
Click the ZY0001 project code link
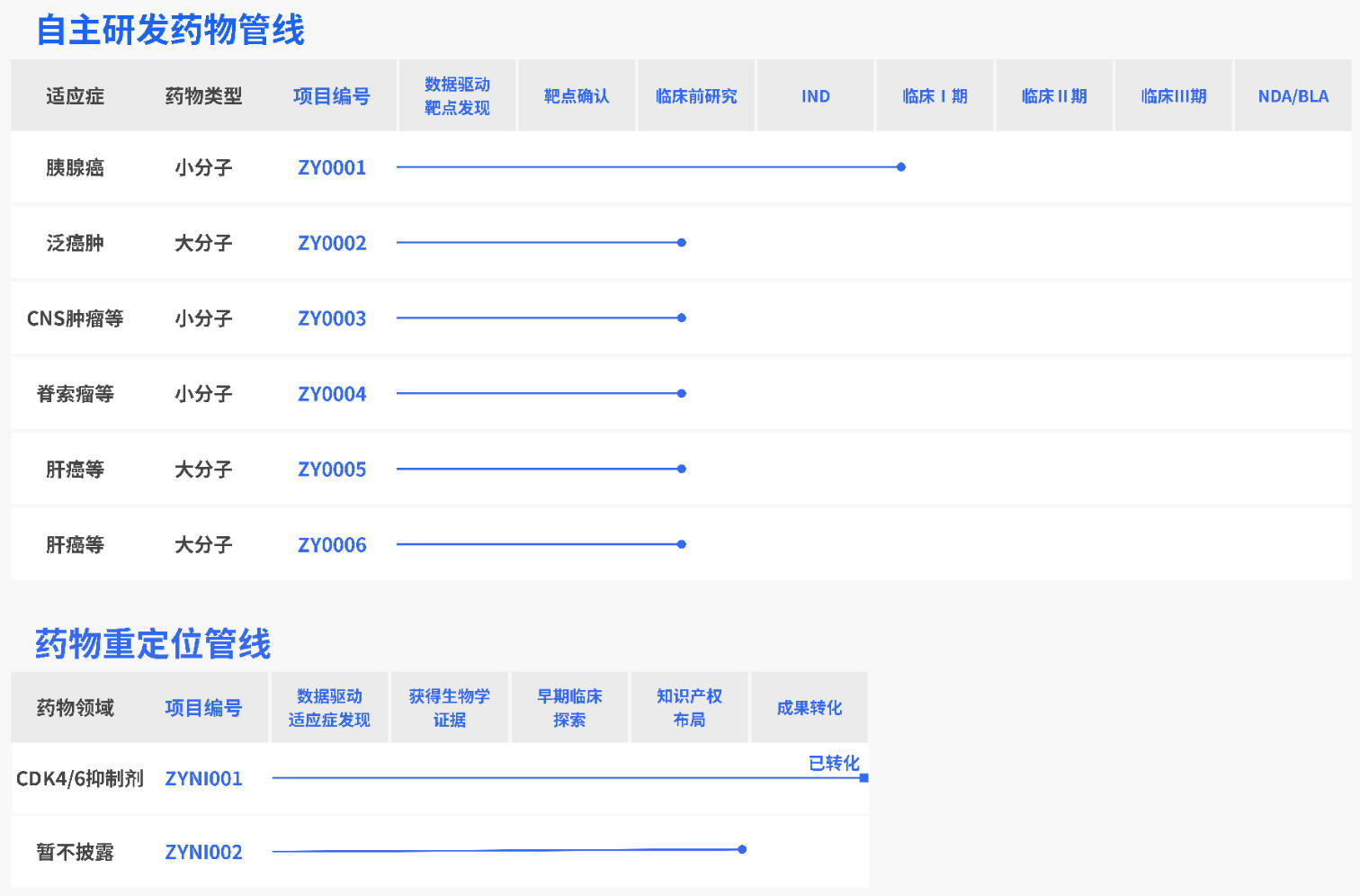[x=332, y=167]
